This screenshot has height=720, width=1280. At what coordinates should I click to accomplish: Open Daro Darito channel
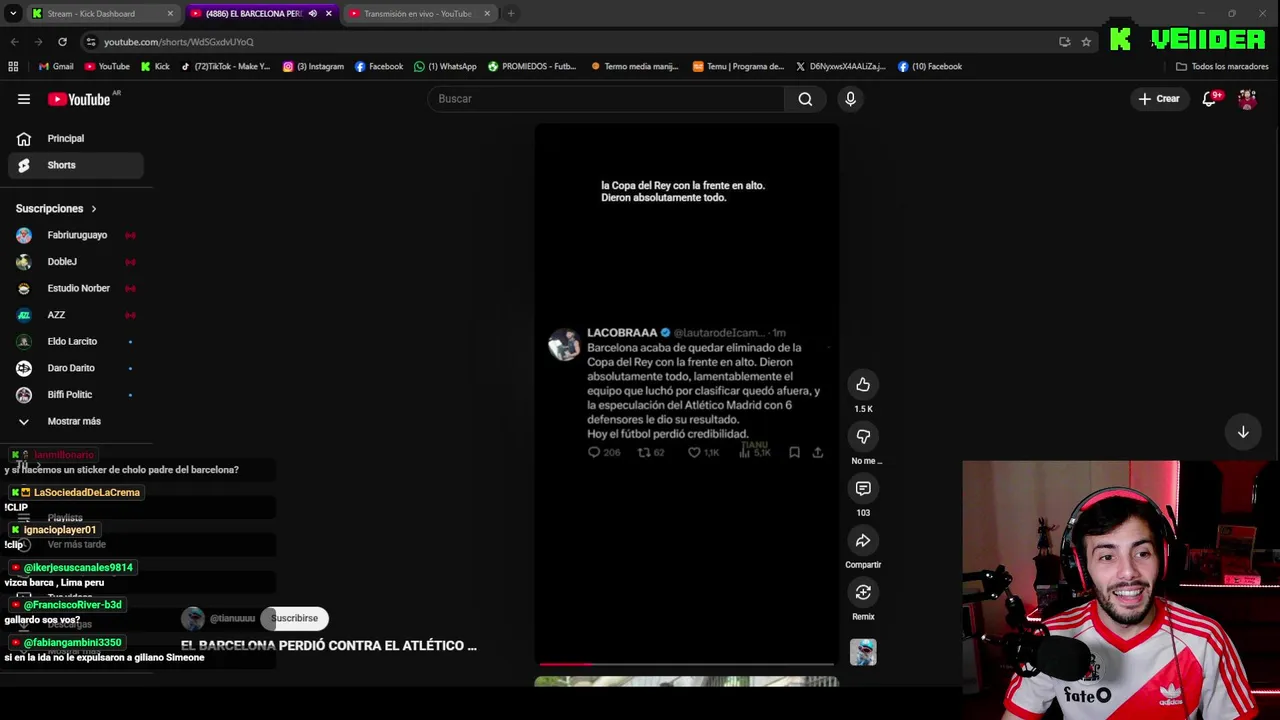click(75, 368)
